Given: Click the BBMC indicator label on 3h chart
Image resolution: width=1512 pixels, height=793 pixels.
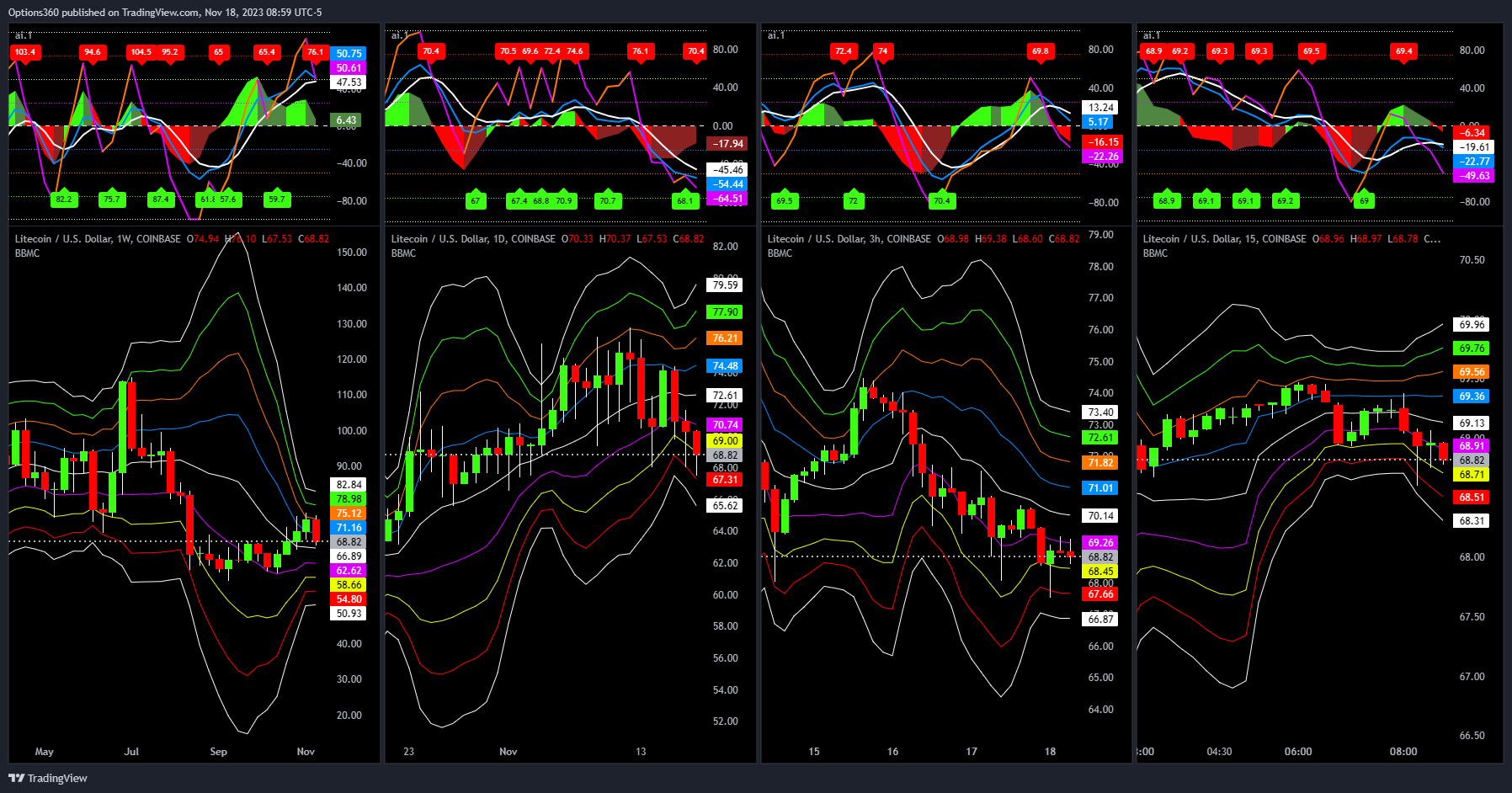Looking at the screenshot, I should [x=780, y=253].
